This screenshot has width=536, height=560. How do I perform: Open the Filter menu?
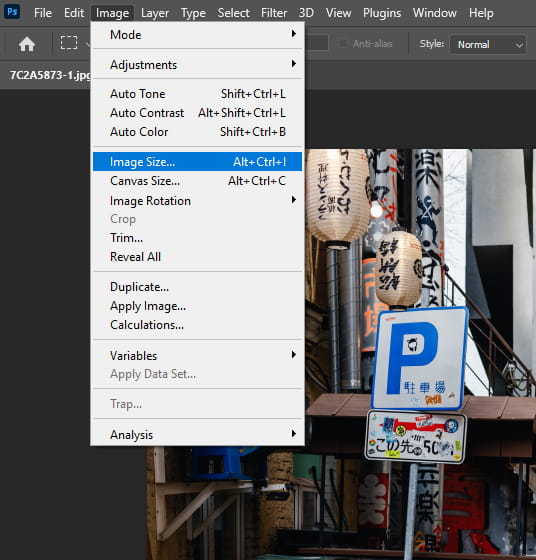[x=274, y=13]
